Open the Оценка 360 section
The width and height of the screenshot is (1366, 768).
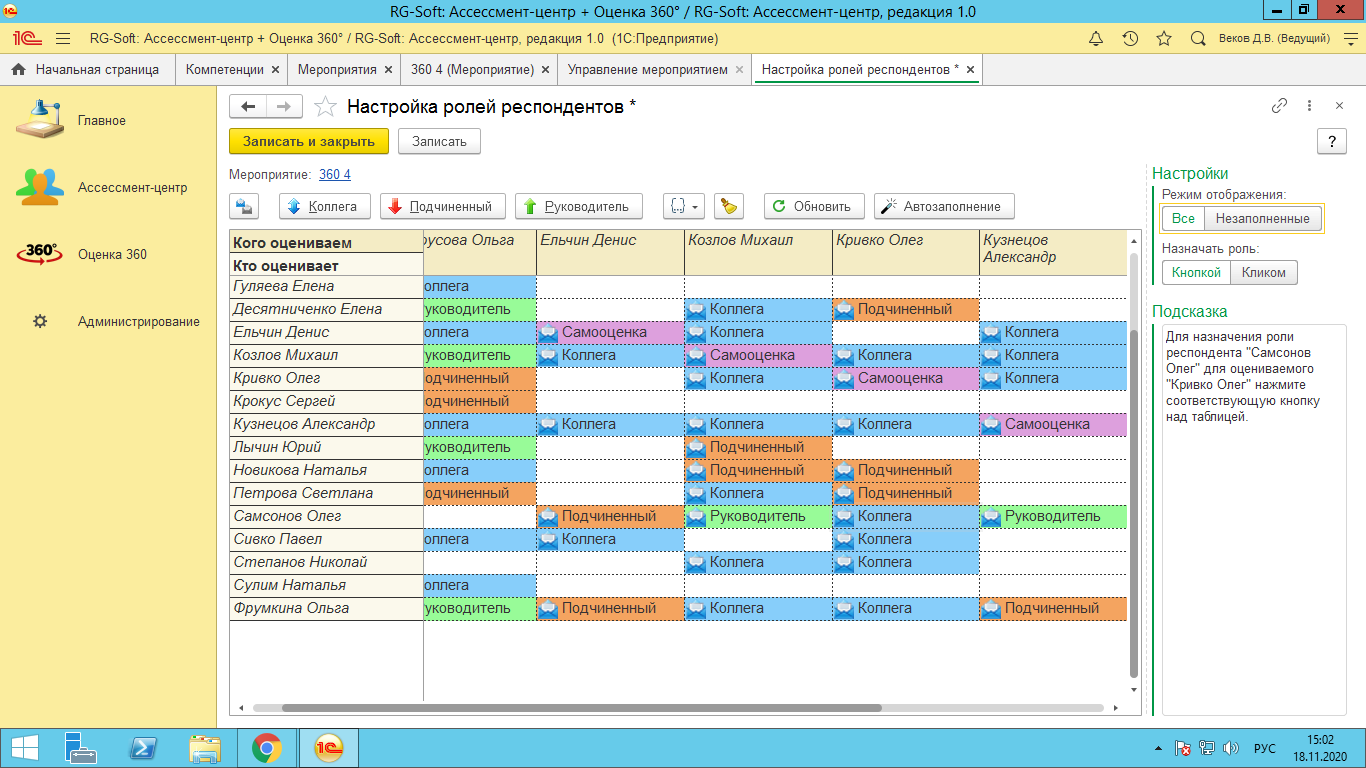[x=112, y=254]
